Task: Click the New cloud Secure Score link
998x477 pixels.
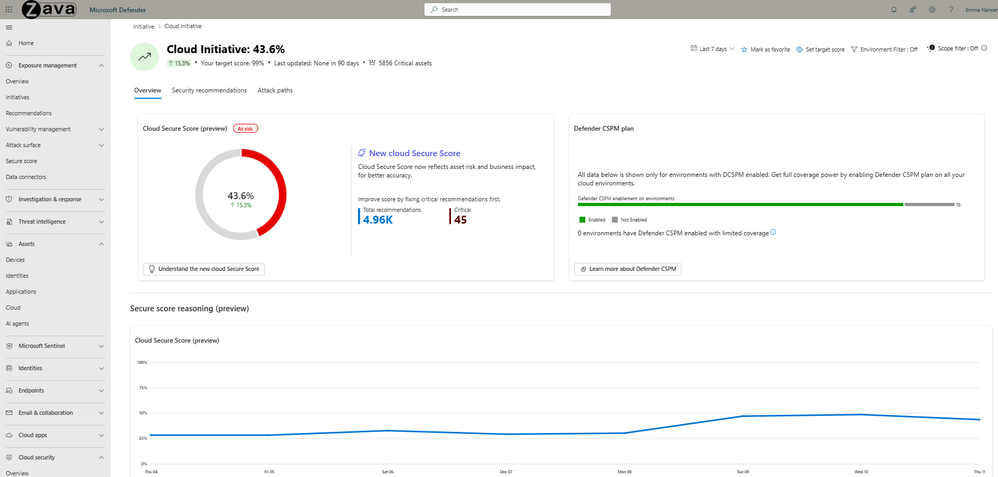Action: tap(414, 153)
